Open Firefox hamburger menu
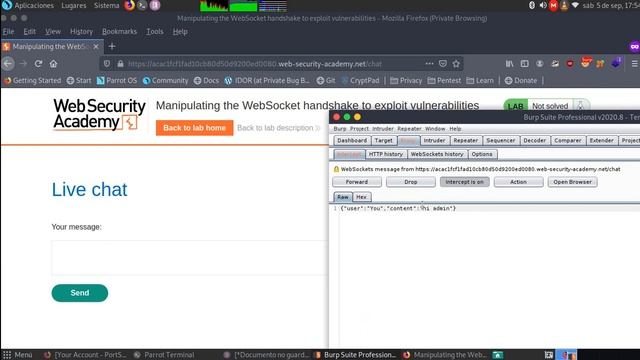Image resolution: width=640 pixels, height=360 pixels. click(x=635, y=64)
